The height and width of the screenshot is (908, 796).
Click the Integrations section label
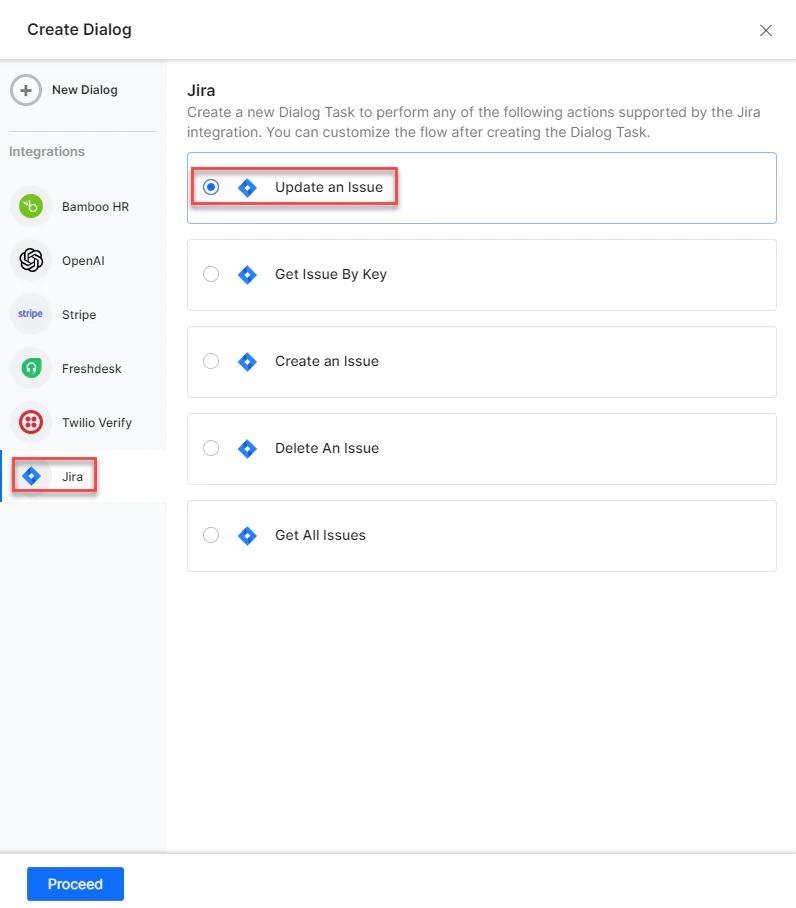46,151
